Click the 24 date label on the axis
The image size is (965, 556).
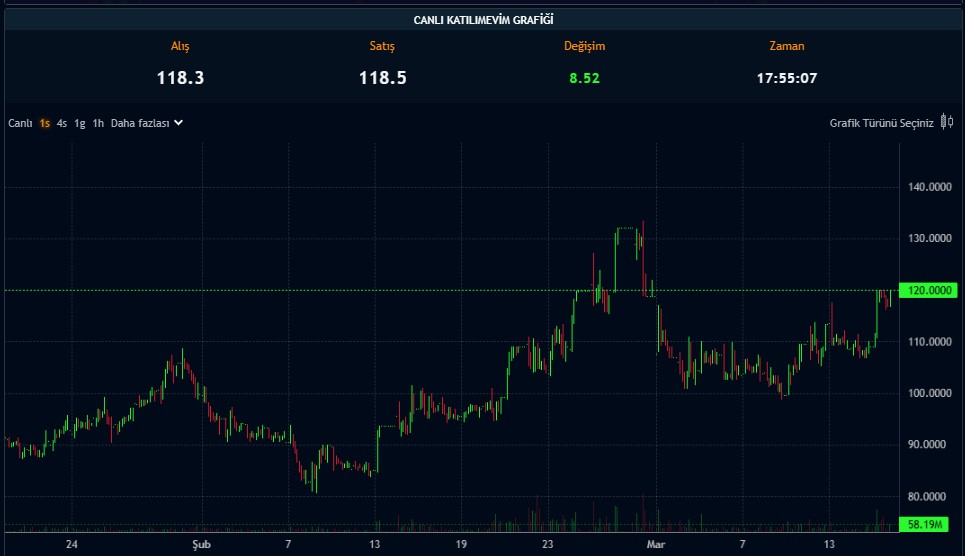[x=71, y=544]
